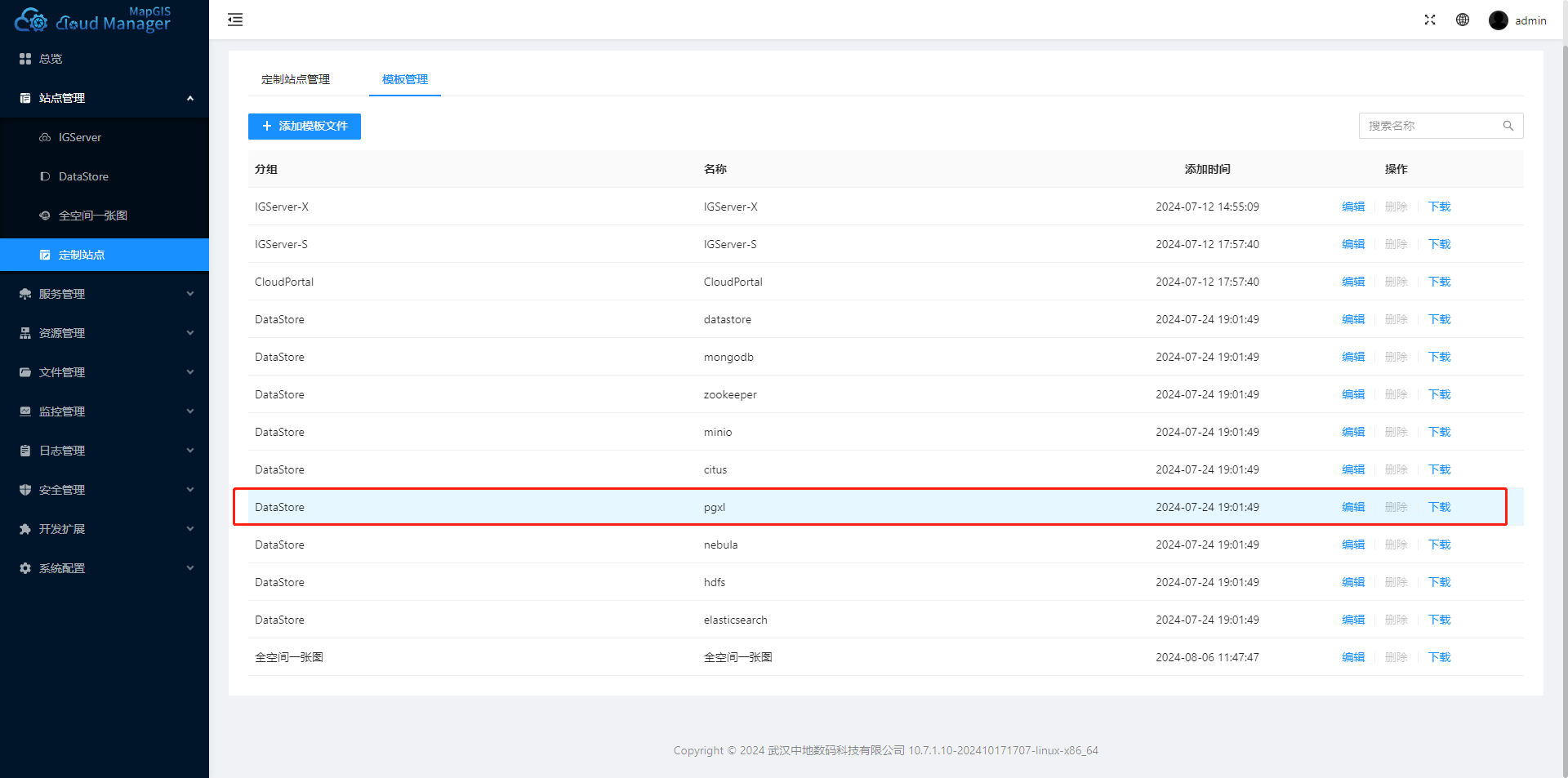The height and width of the screenshot is (778, 1568).
Task: Click 添加模板文件 button
Action: click(305, 126)
